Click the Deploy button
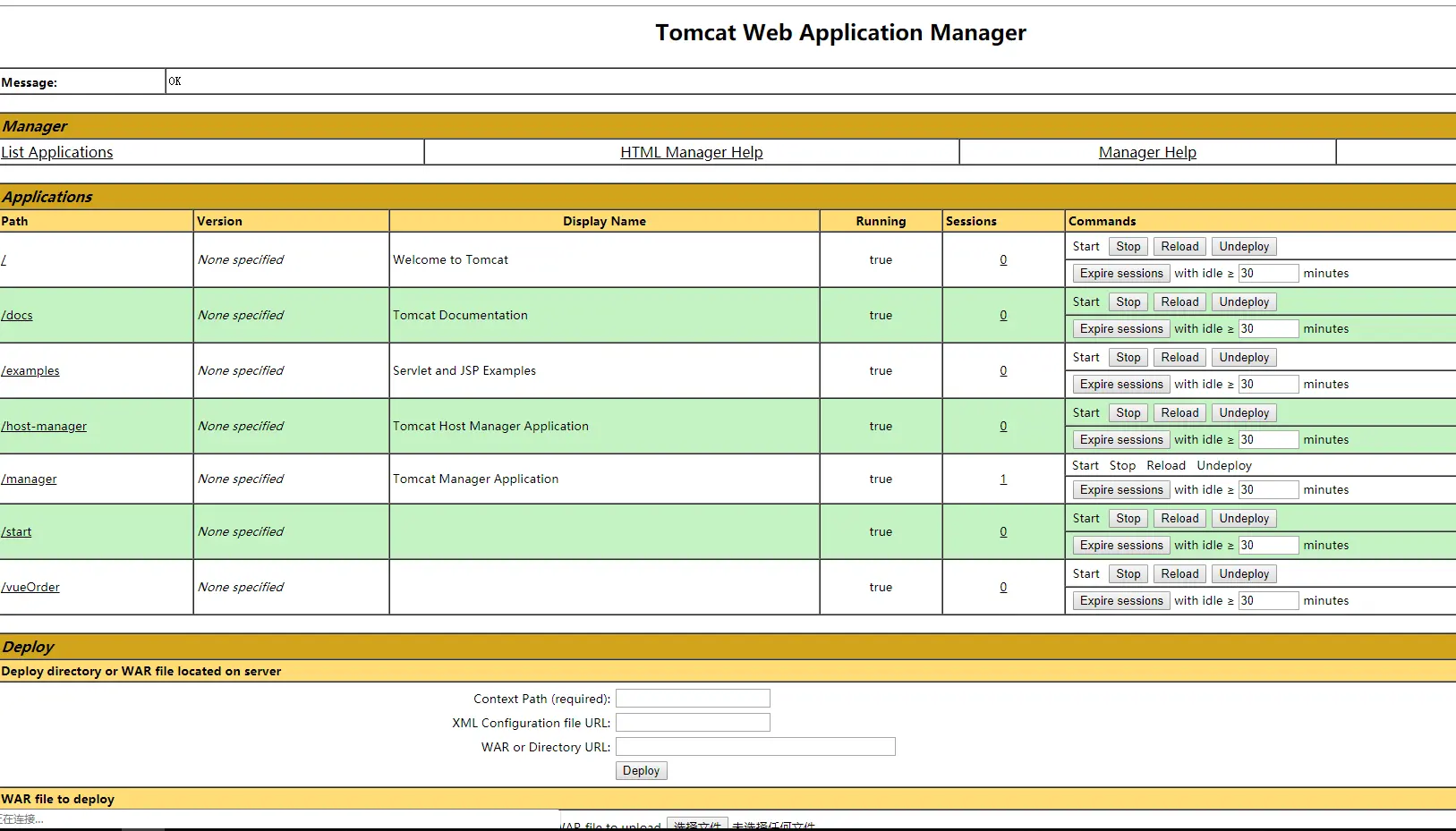1456x831 pixels. pos(641,771)
